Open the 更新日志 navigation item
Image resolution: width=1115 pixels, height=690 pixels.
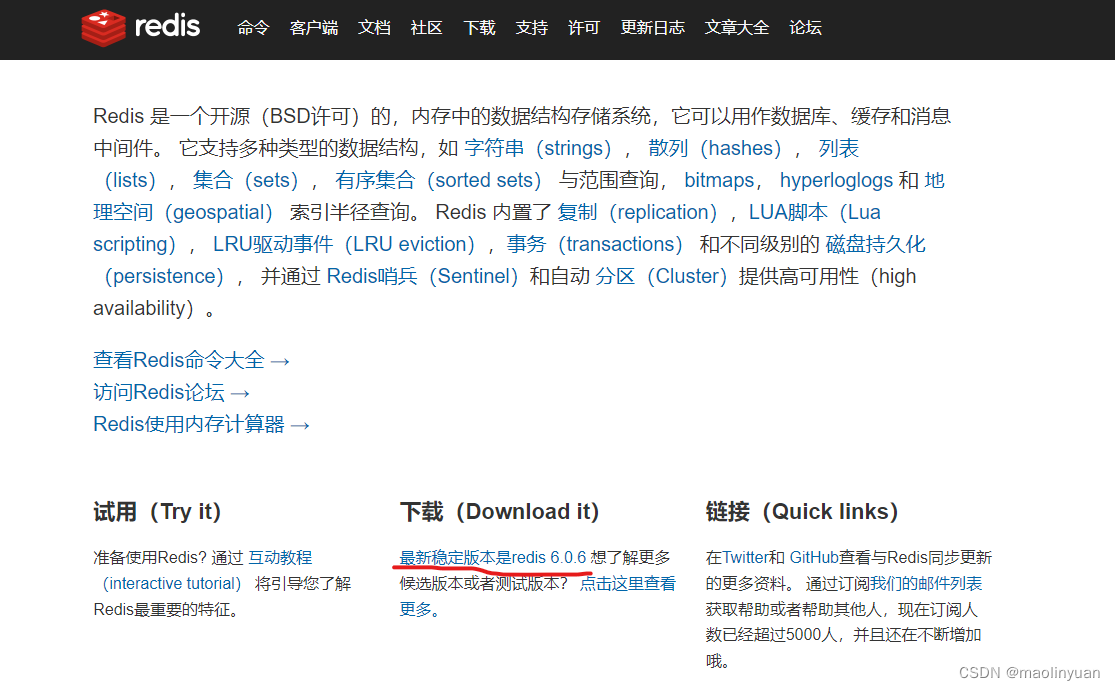pos(652,28)
